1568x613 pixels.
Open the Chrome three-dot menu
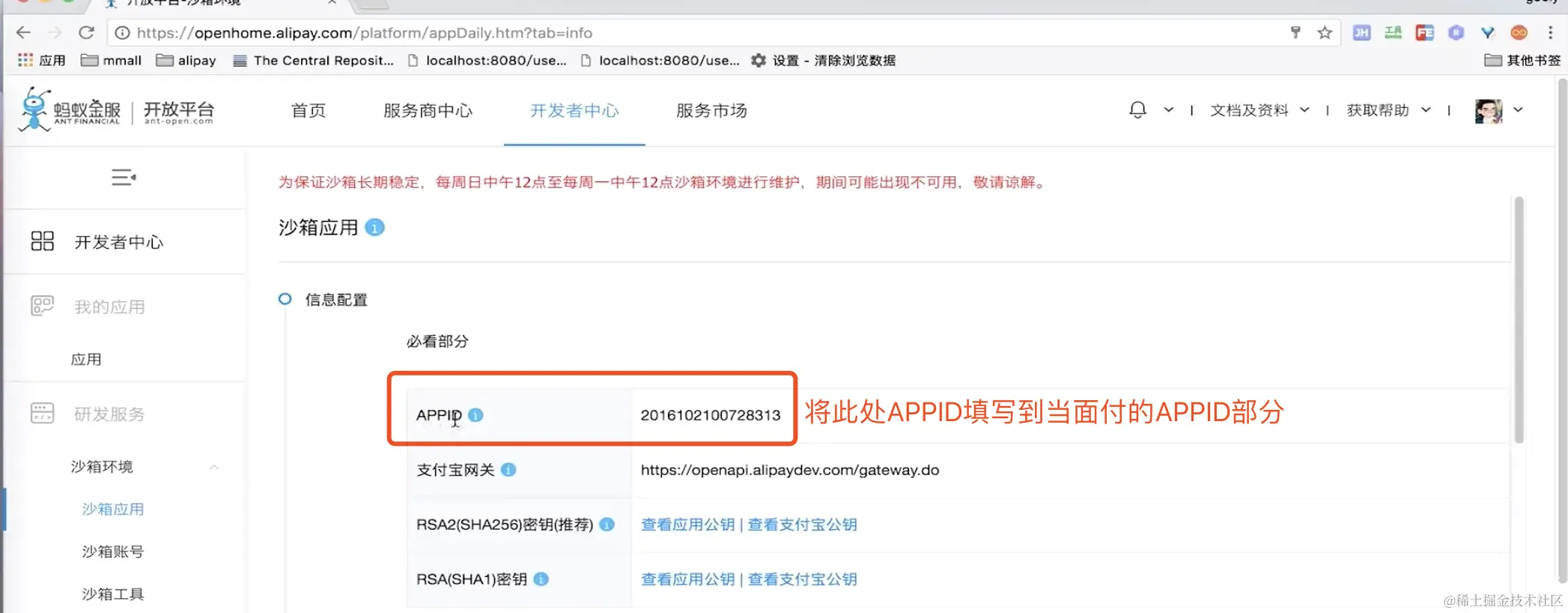point(1550,32)
